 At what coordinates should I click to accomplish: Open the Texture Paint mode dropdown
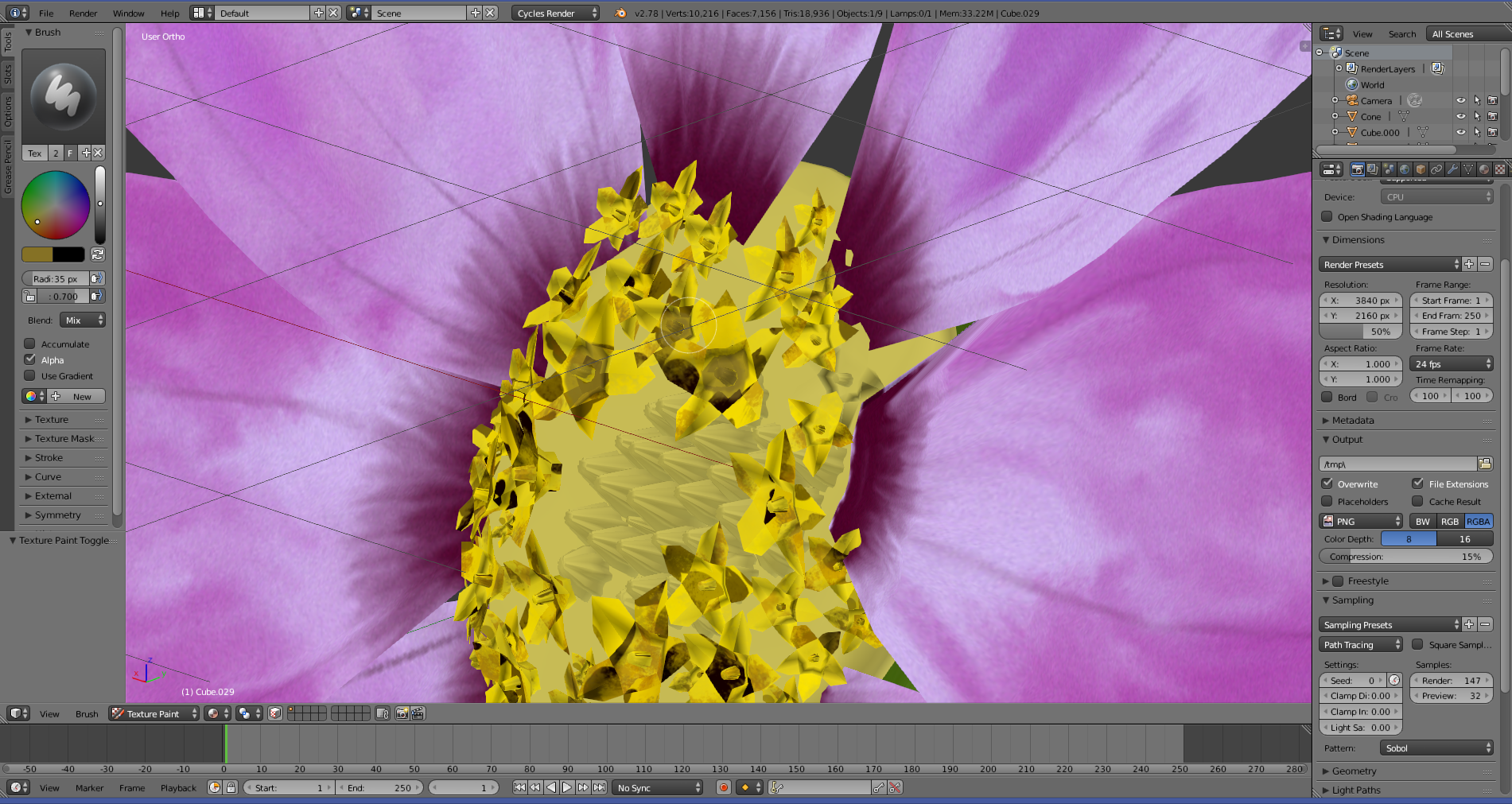154,713
